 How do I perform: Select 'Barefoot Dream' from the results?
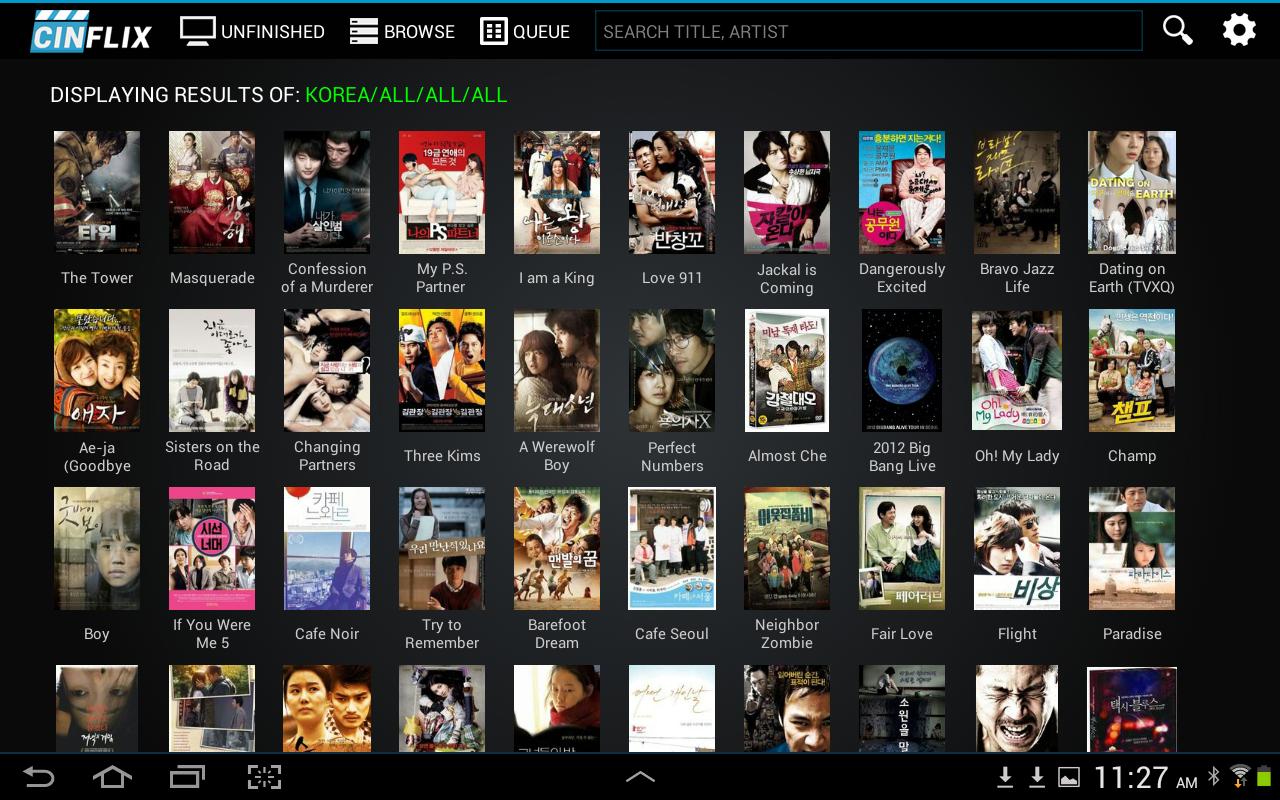557,548
